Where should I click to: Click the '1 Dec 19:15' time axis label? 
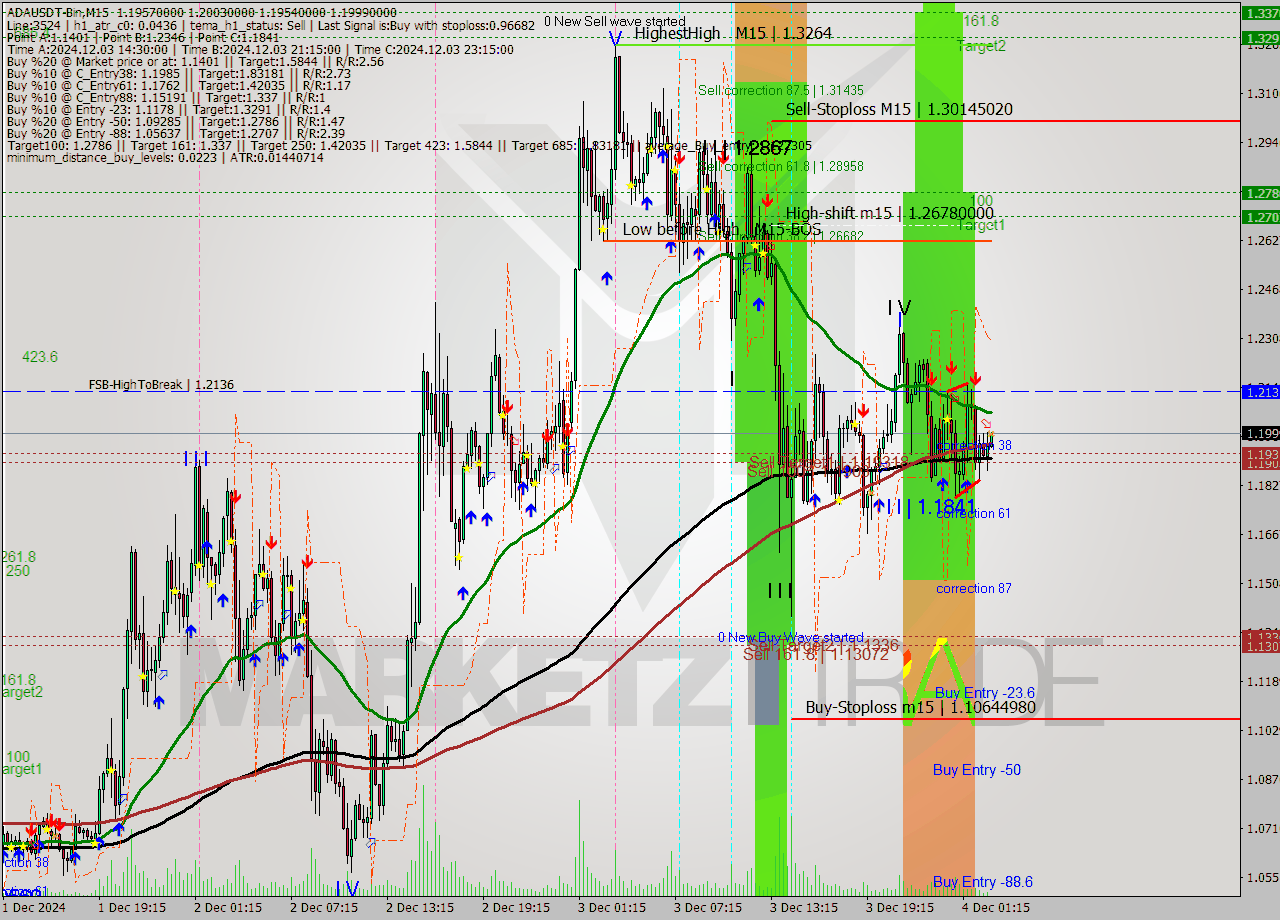point(131,908)
